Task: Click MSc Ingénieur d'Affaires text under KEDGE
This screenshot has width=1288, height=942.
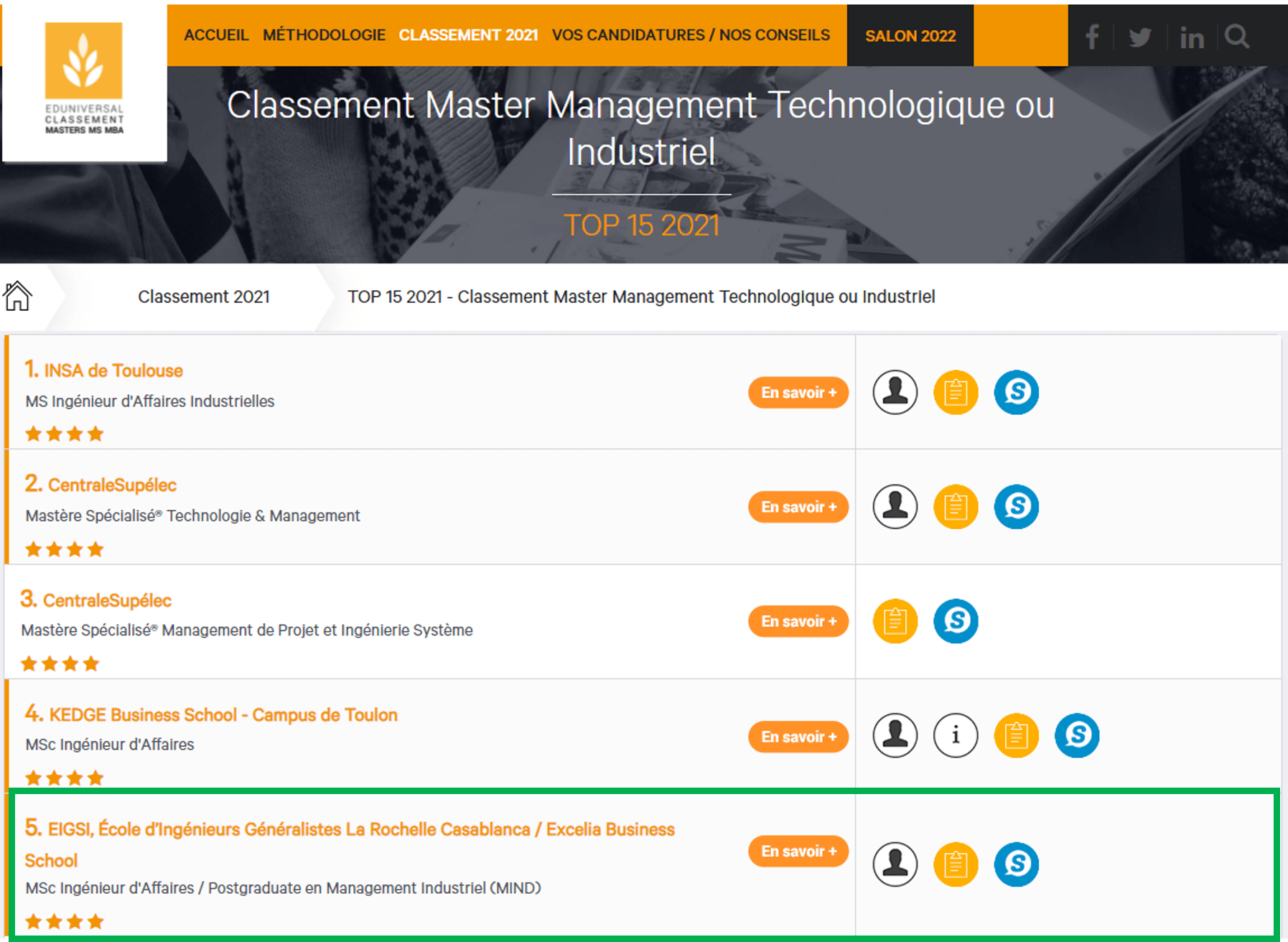Action: (110, 745)
